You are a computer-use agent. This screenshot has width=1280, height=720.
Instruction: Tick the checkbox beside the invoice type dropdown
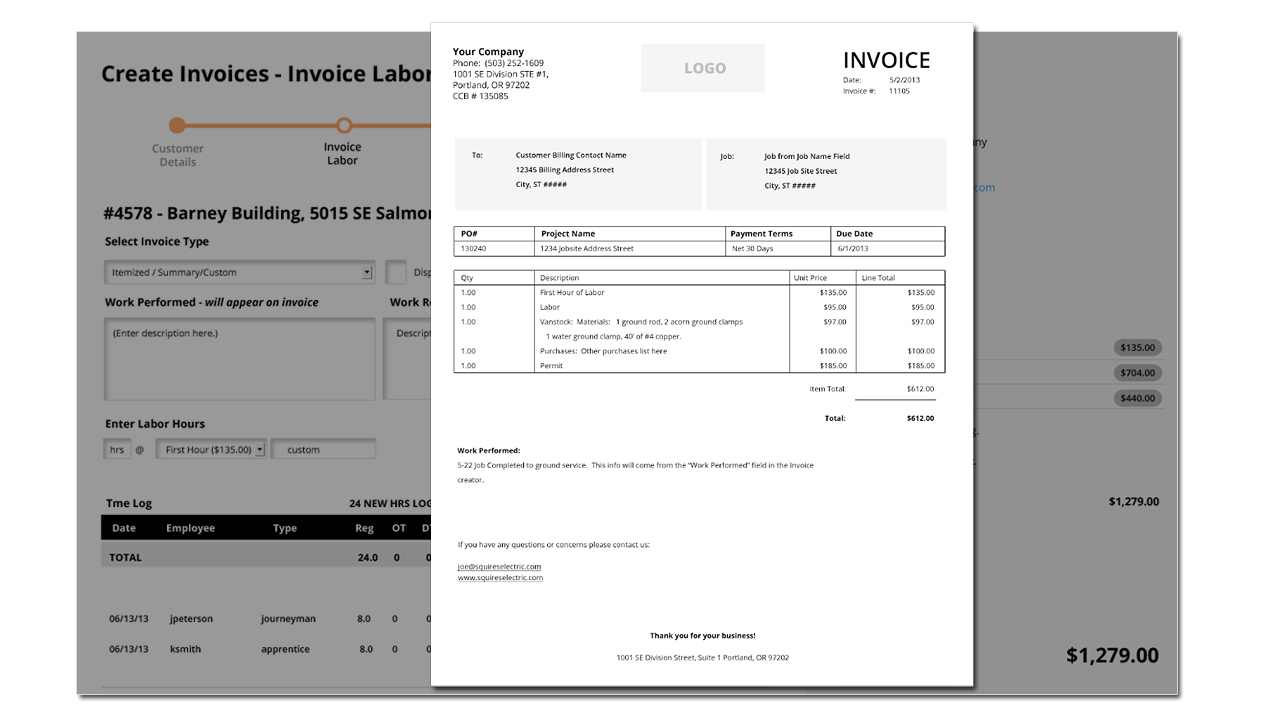[x=396, y=272]
